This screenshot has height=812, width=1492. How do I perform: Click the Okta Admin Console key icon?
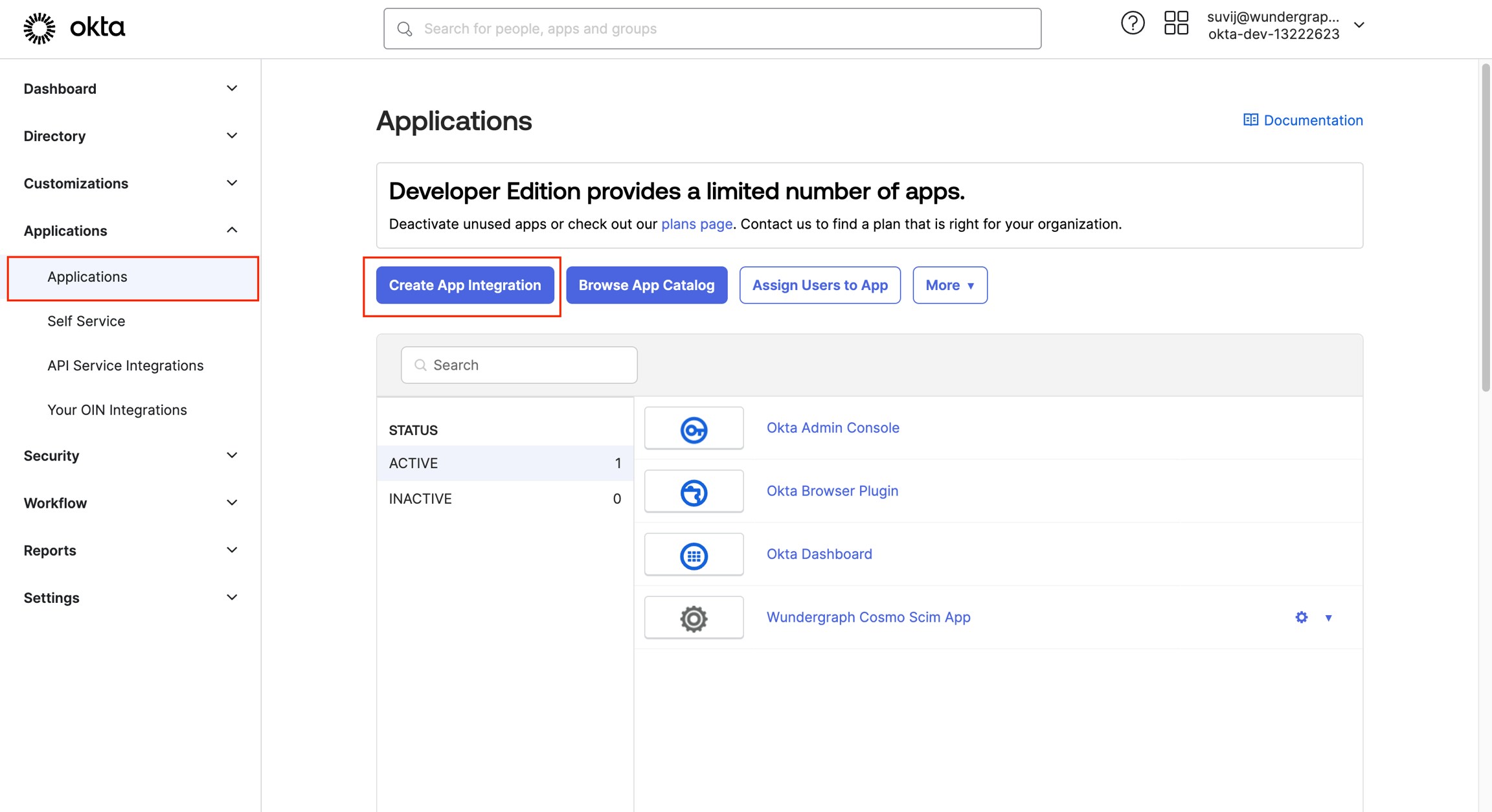[x=694, y=427]
